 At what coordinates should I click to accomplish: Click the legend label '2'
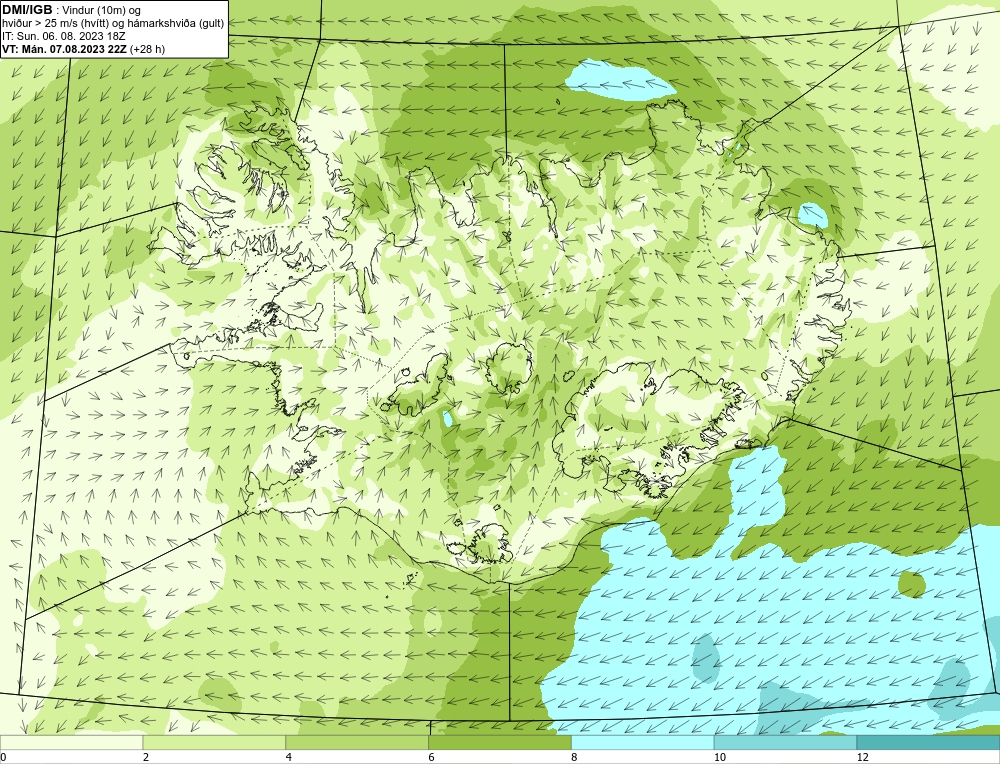point(146,757)
